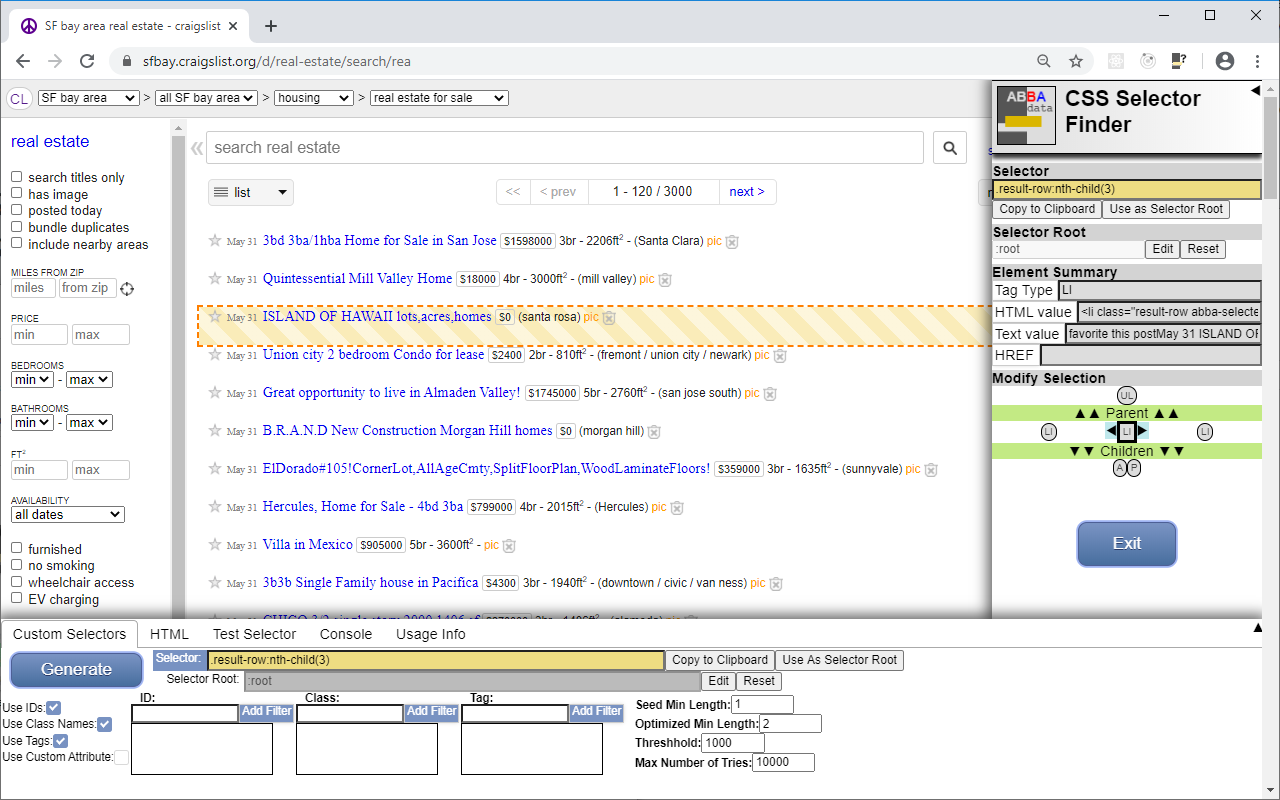Viewport: 1280px width, 800px height.
Task: Click the craigslist CL home icon
Action: pyautogui.click(x=19, y=98)
